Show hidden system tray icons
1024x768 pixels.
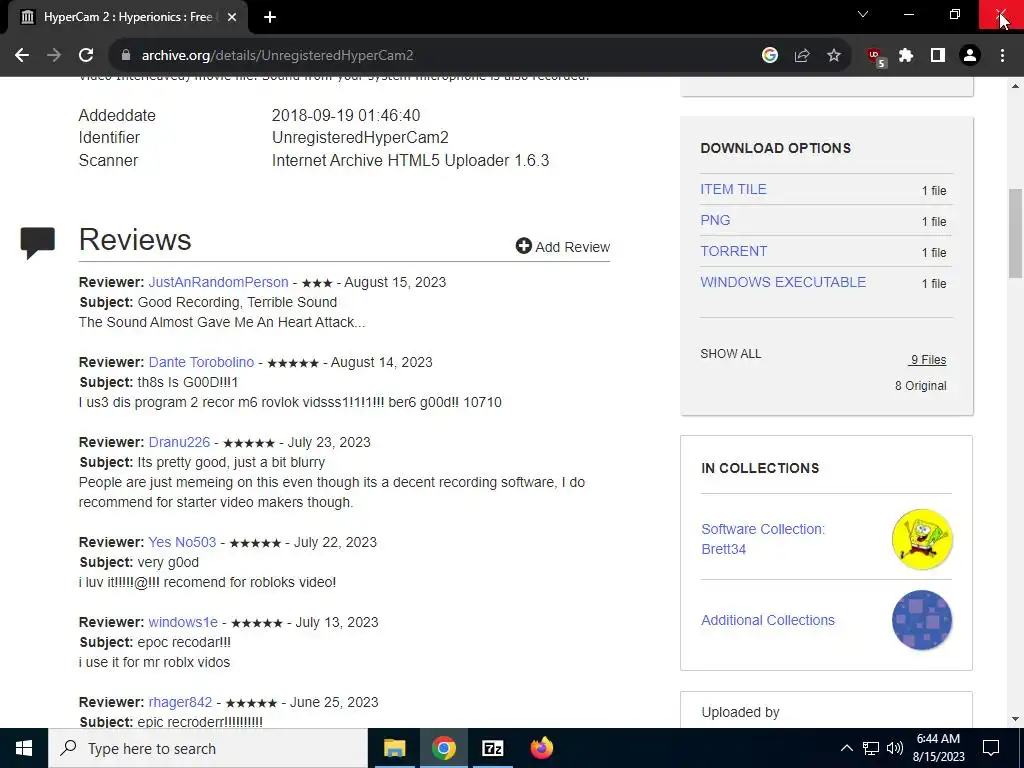tap(846, 748)
